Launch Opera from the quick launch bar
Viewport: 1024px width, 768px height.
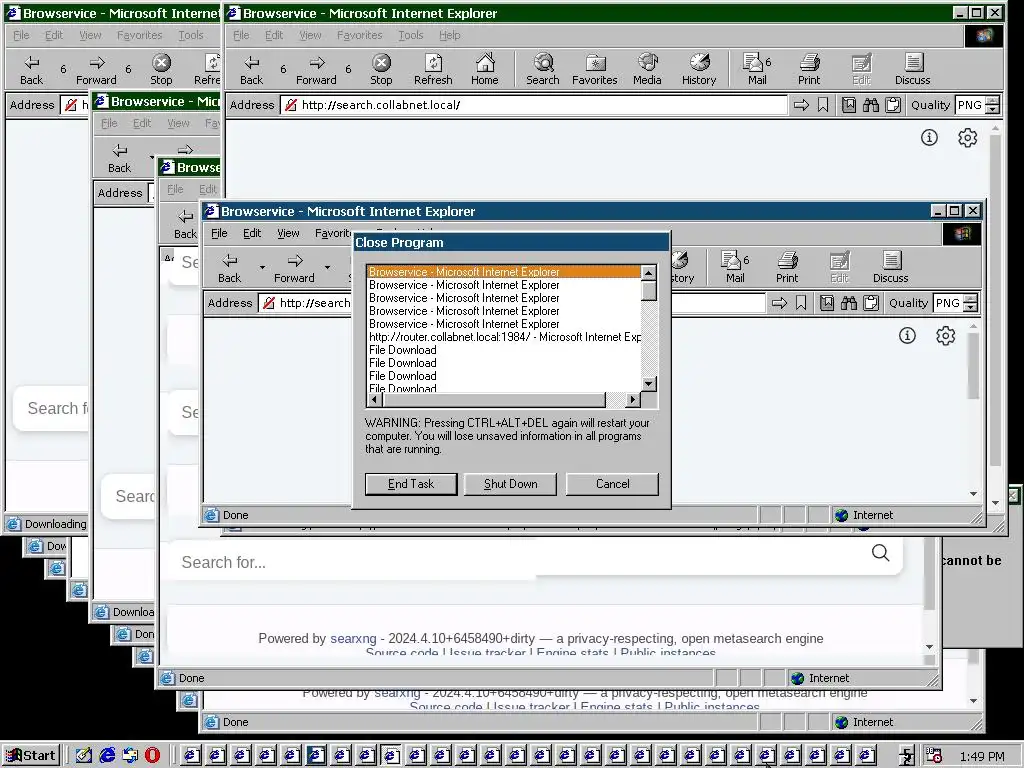pyautogui.click(x=152, y=756)
